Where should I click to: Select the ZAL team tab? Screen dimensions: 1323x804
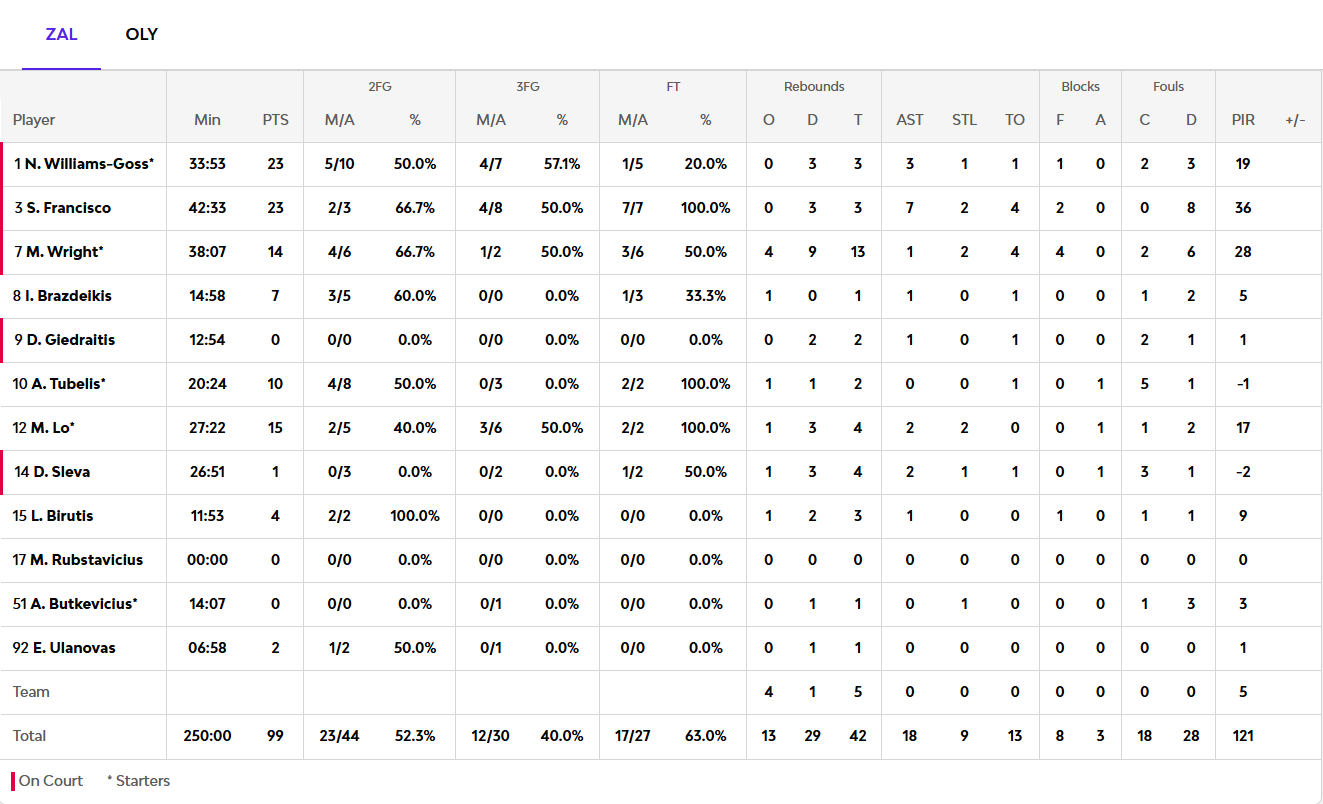pyautogui.click(x=61, y=34)
